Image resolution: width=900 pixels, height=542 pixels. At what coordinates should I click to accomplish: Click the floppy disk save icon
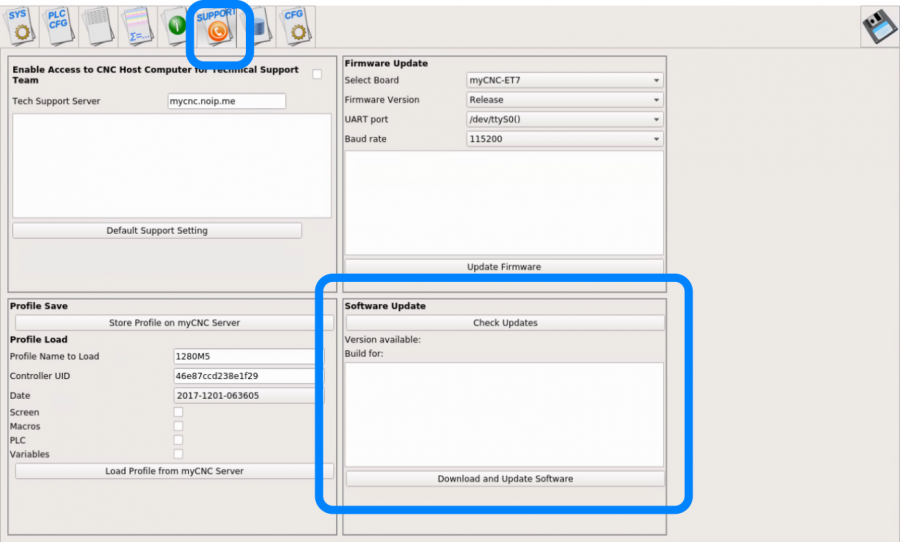pos(878,27)
